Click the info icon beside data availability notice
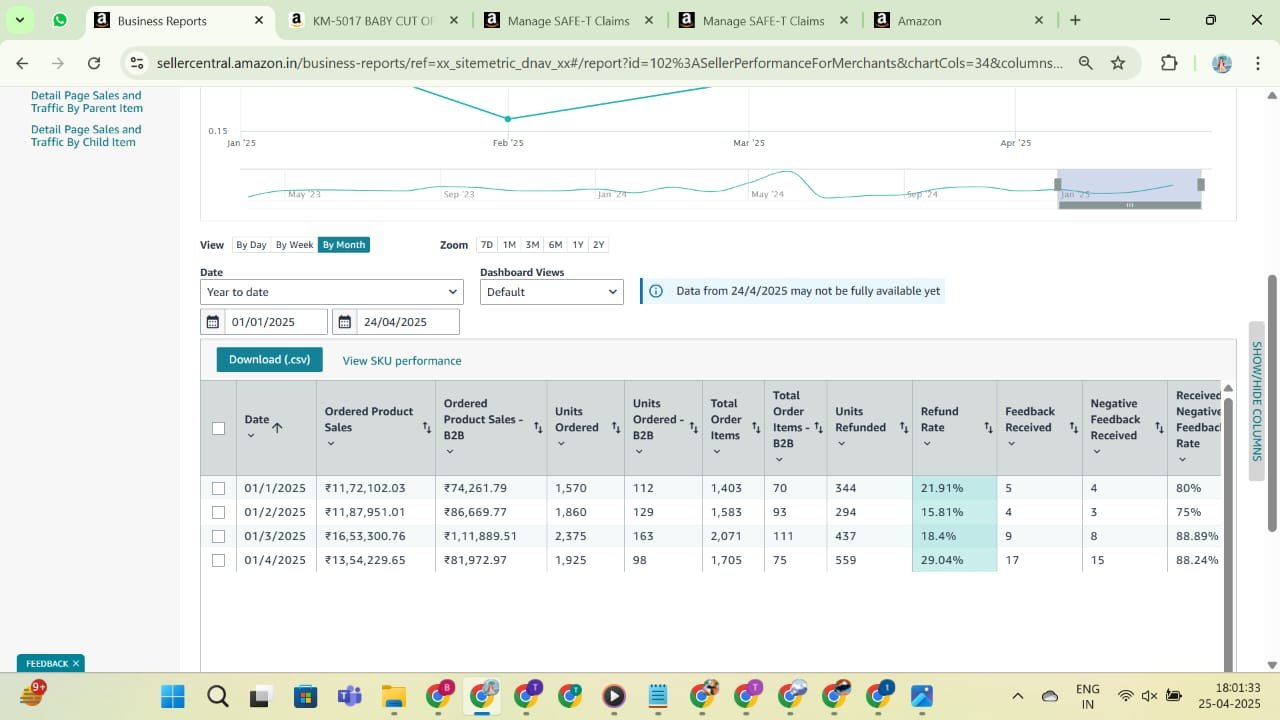Screen dimensions: 1280x720 coord(656,291)
